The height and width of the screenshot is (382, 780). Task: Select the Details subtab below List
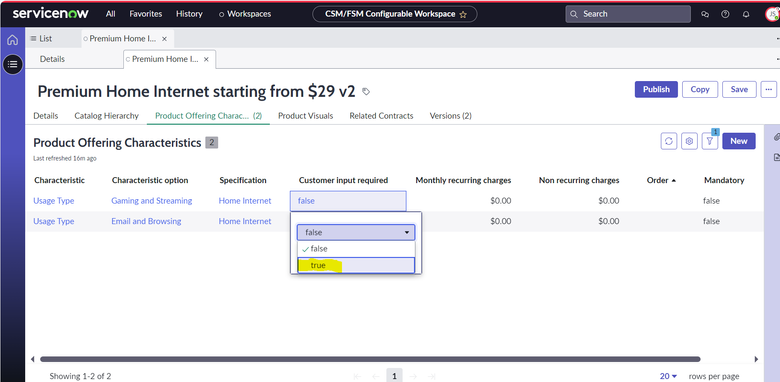[x=52, y=59]
